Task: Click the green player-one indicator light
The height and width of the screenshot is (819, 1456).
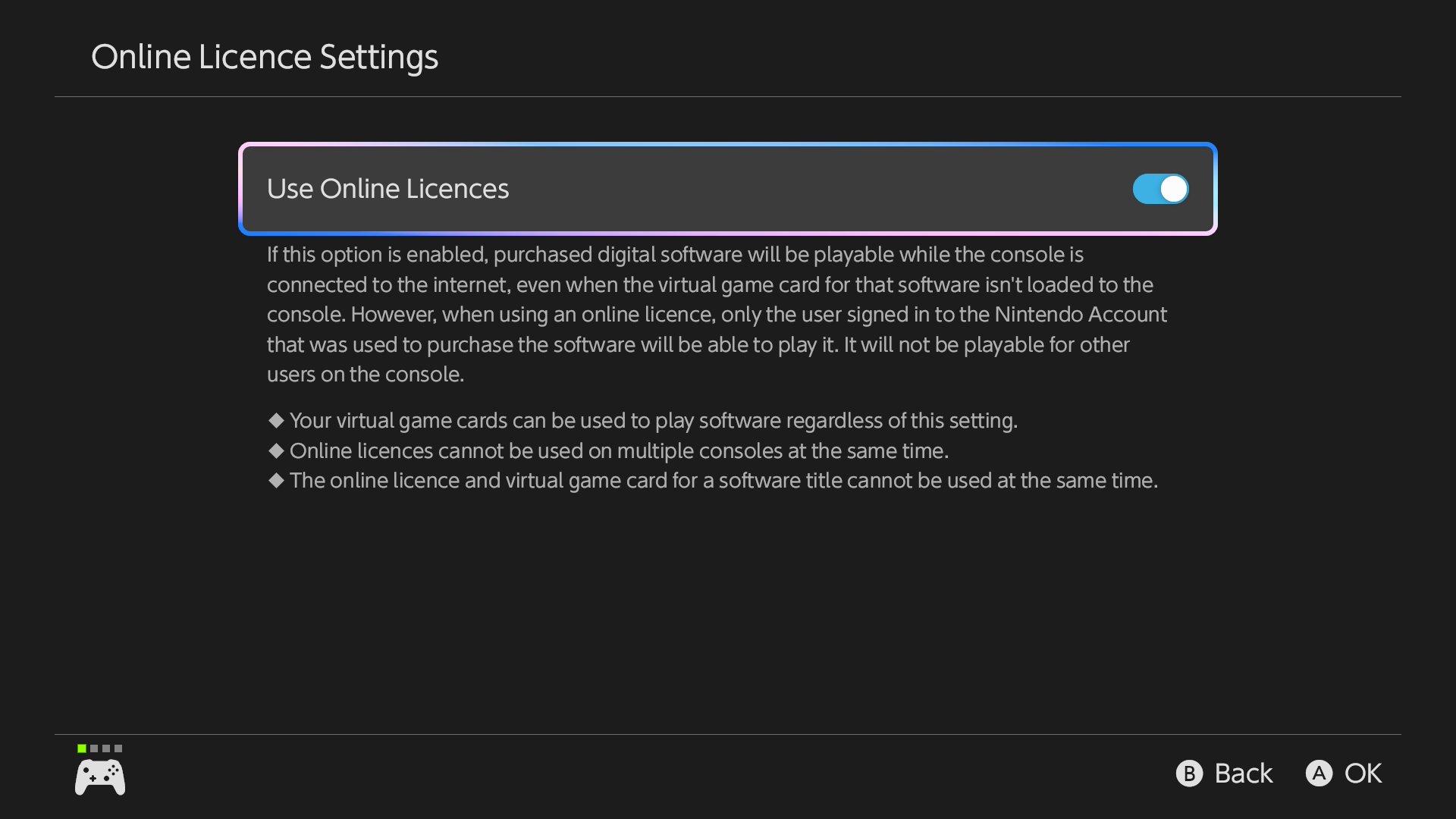Action: (x=82, y=748)
